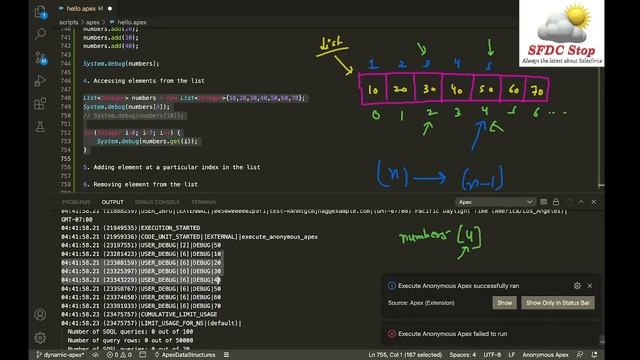Viewport: 640px width, 360px height.
Task: Click the list icon after ApexDataStructures
Action: click(227, 355)
